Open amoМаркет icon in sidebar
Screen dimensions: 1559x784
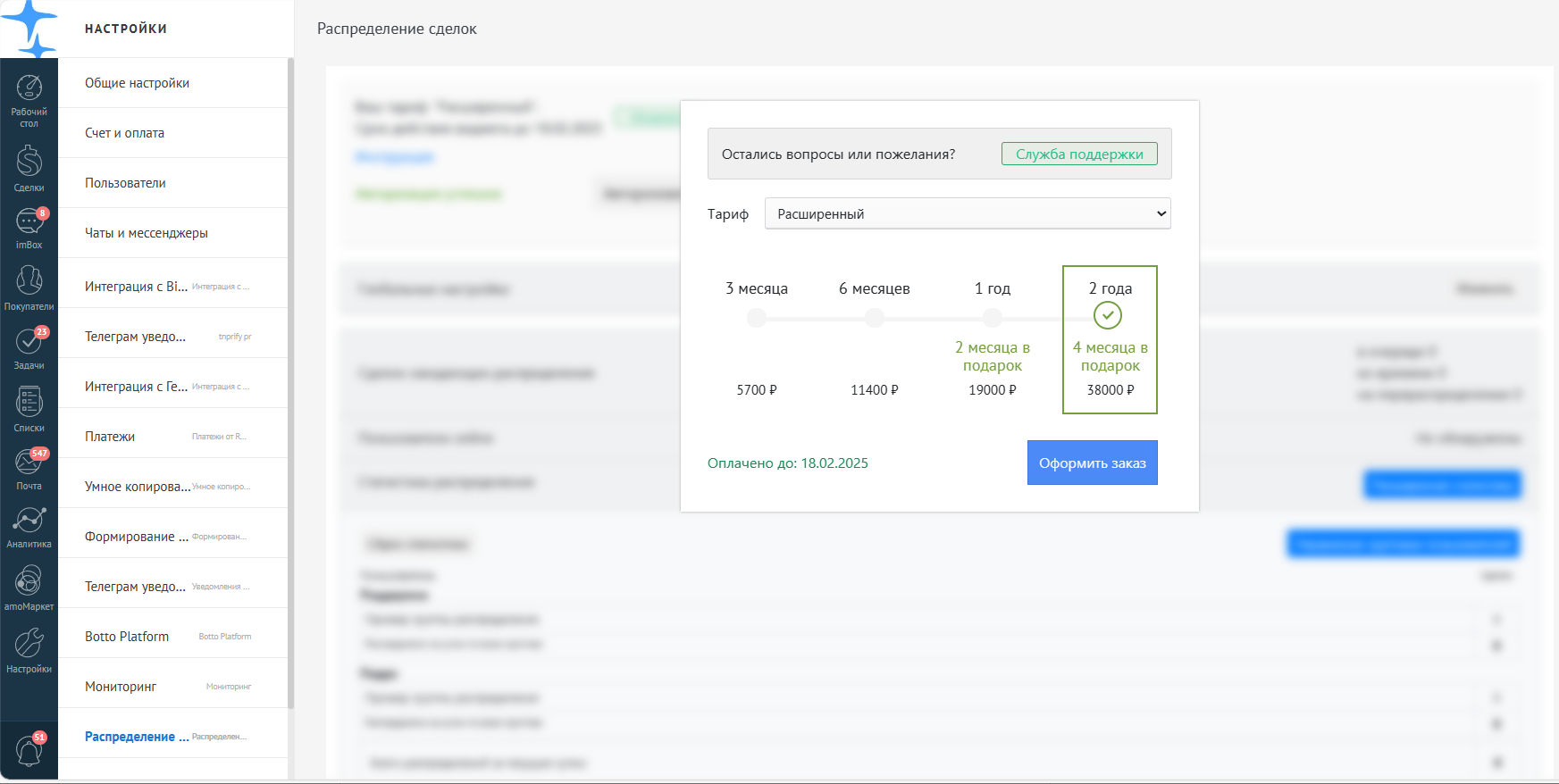[x=29, y=588]
